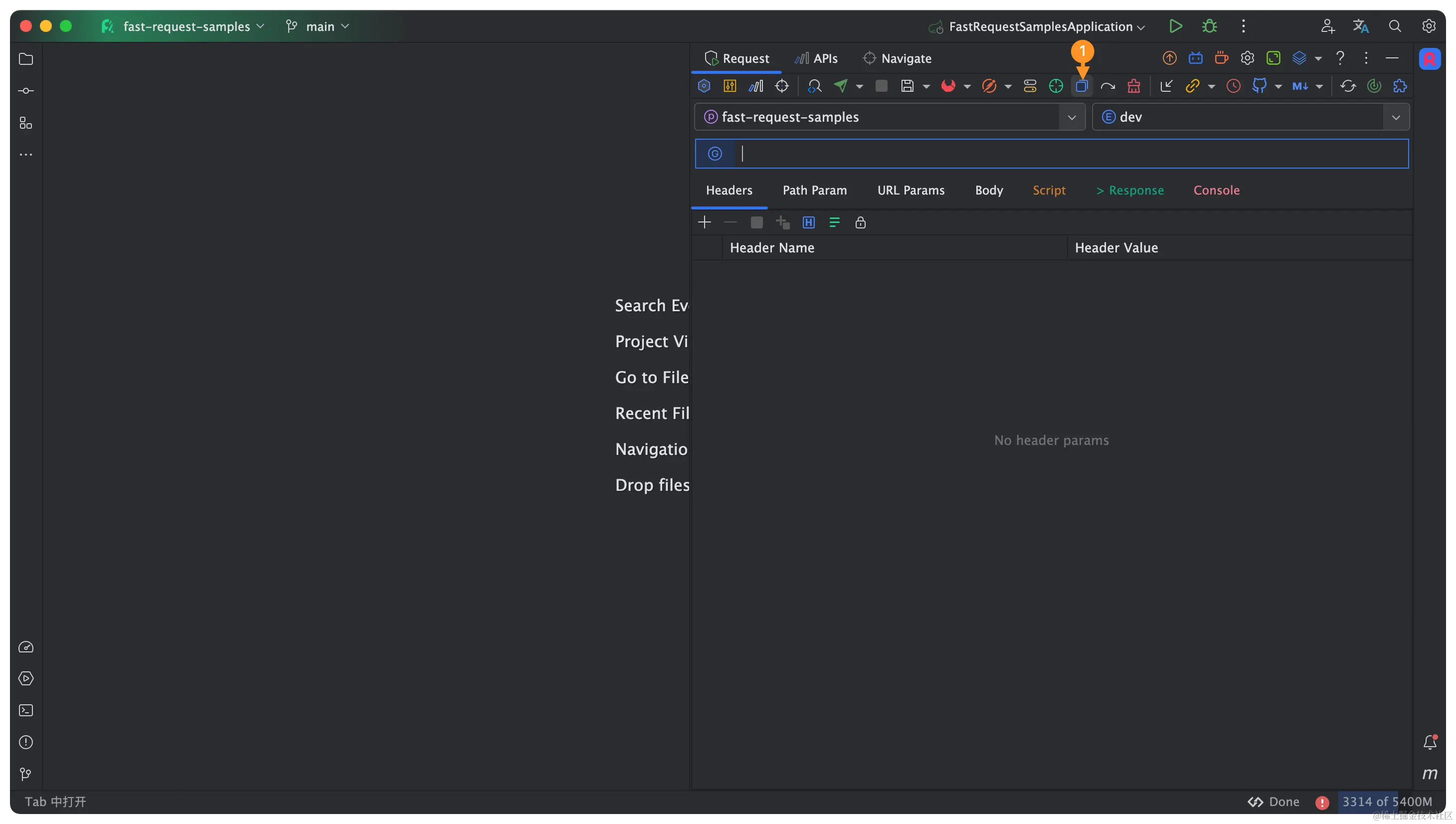
Task: Select the Path Param tab
Action: (815, 190)
